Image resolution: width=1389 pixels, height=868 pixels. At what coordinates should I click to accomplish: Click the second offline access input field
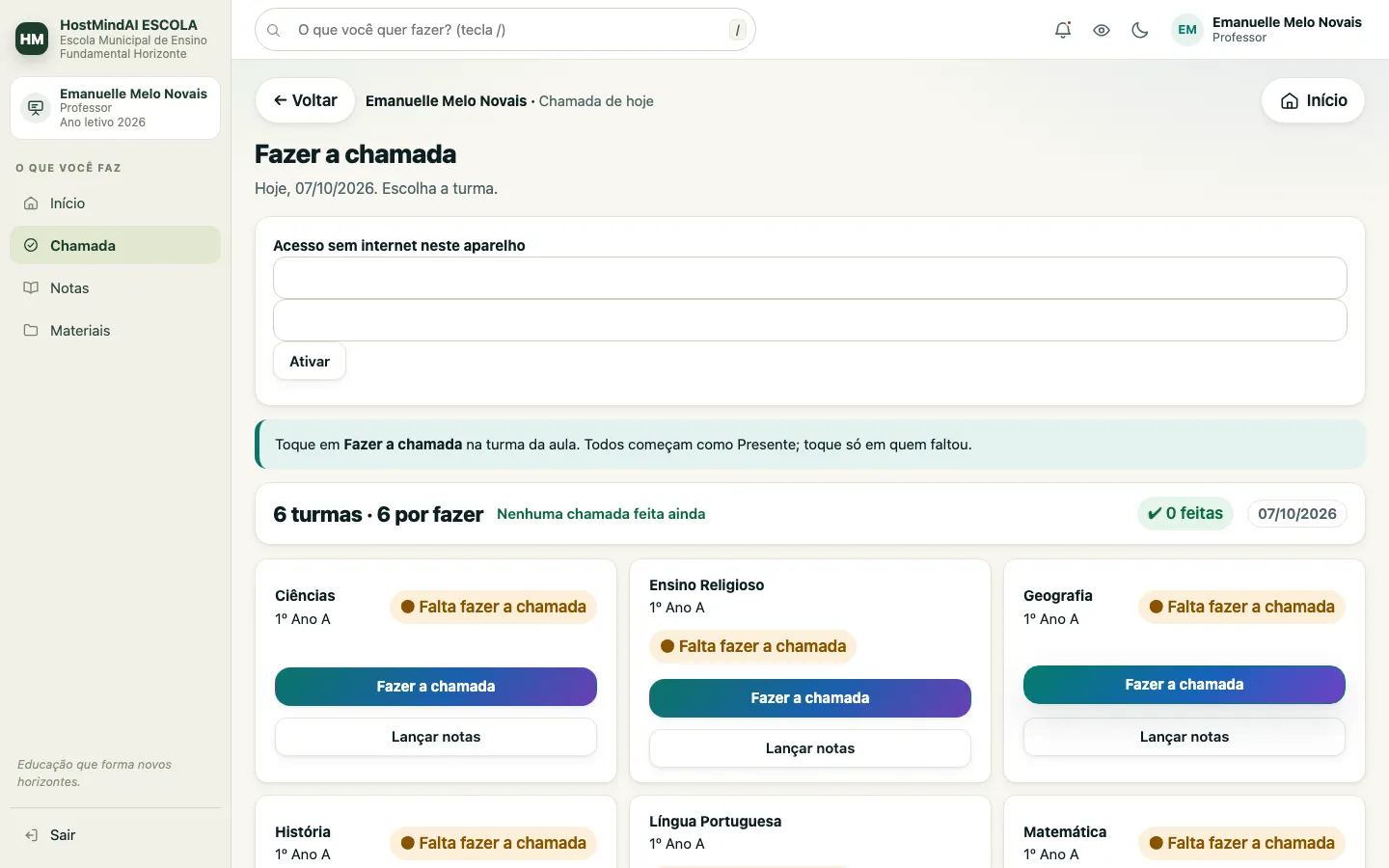coord(810,320)
